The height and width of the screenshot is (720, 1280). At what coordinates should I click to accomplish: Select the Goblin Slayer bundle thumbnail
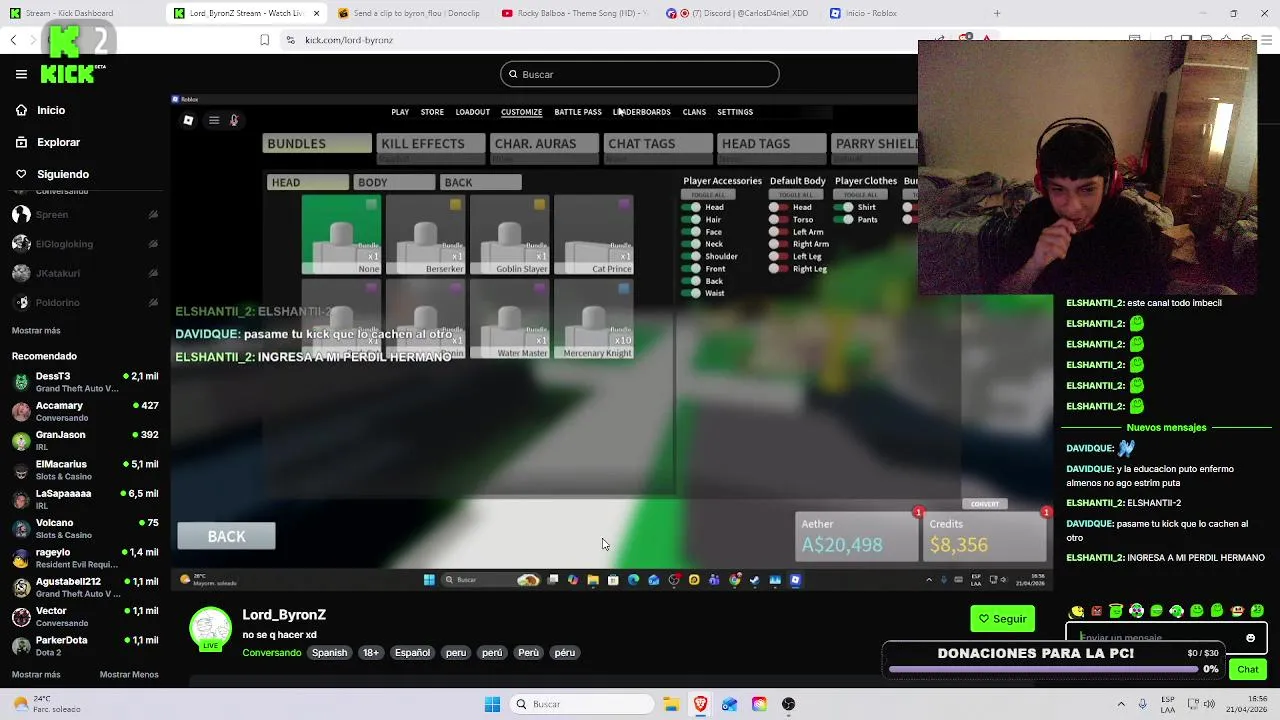click(509, 235)
